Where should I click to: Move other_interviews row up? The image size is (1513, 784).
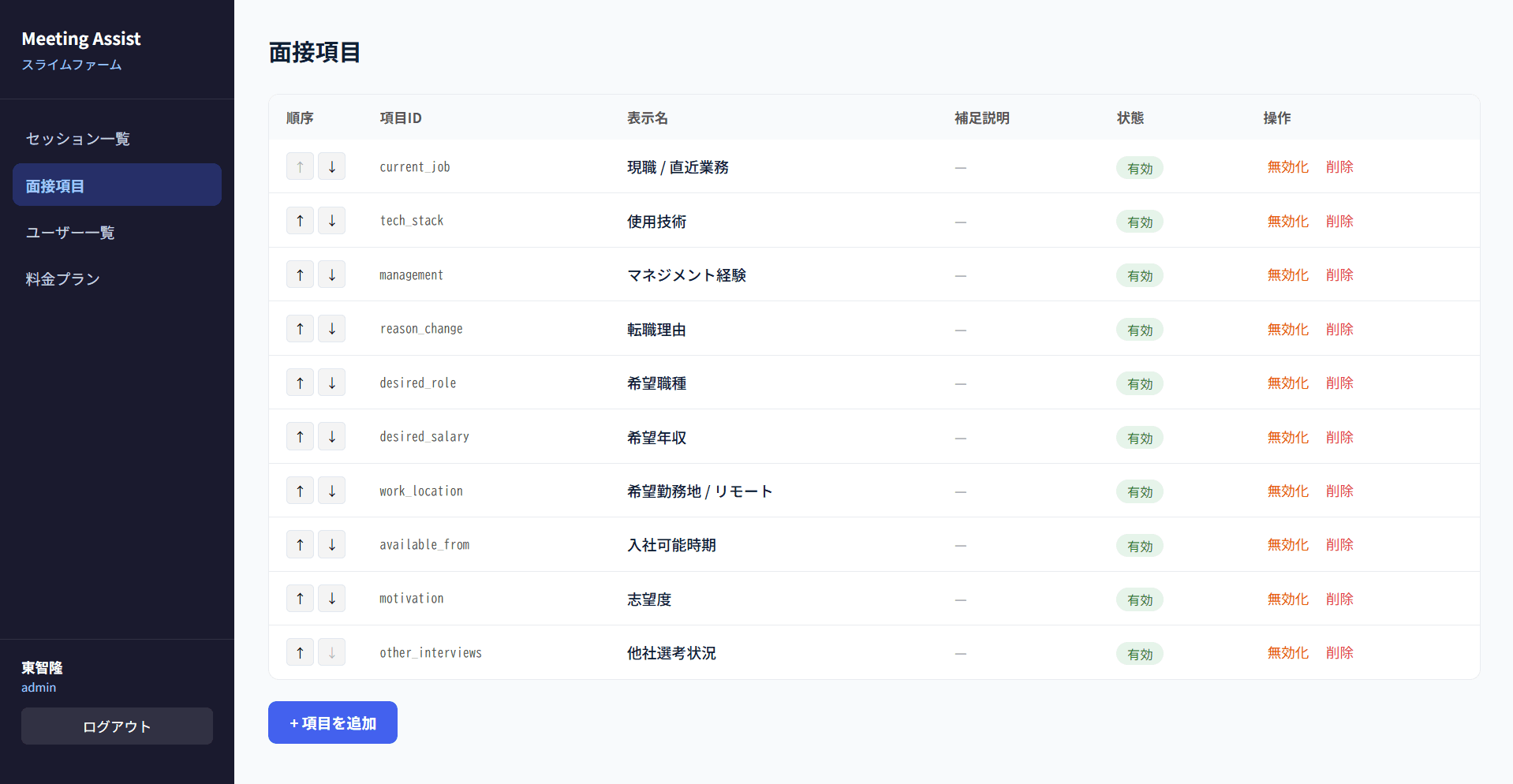300,652
